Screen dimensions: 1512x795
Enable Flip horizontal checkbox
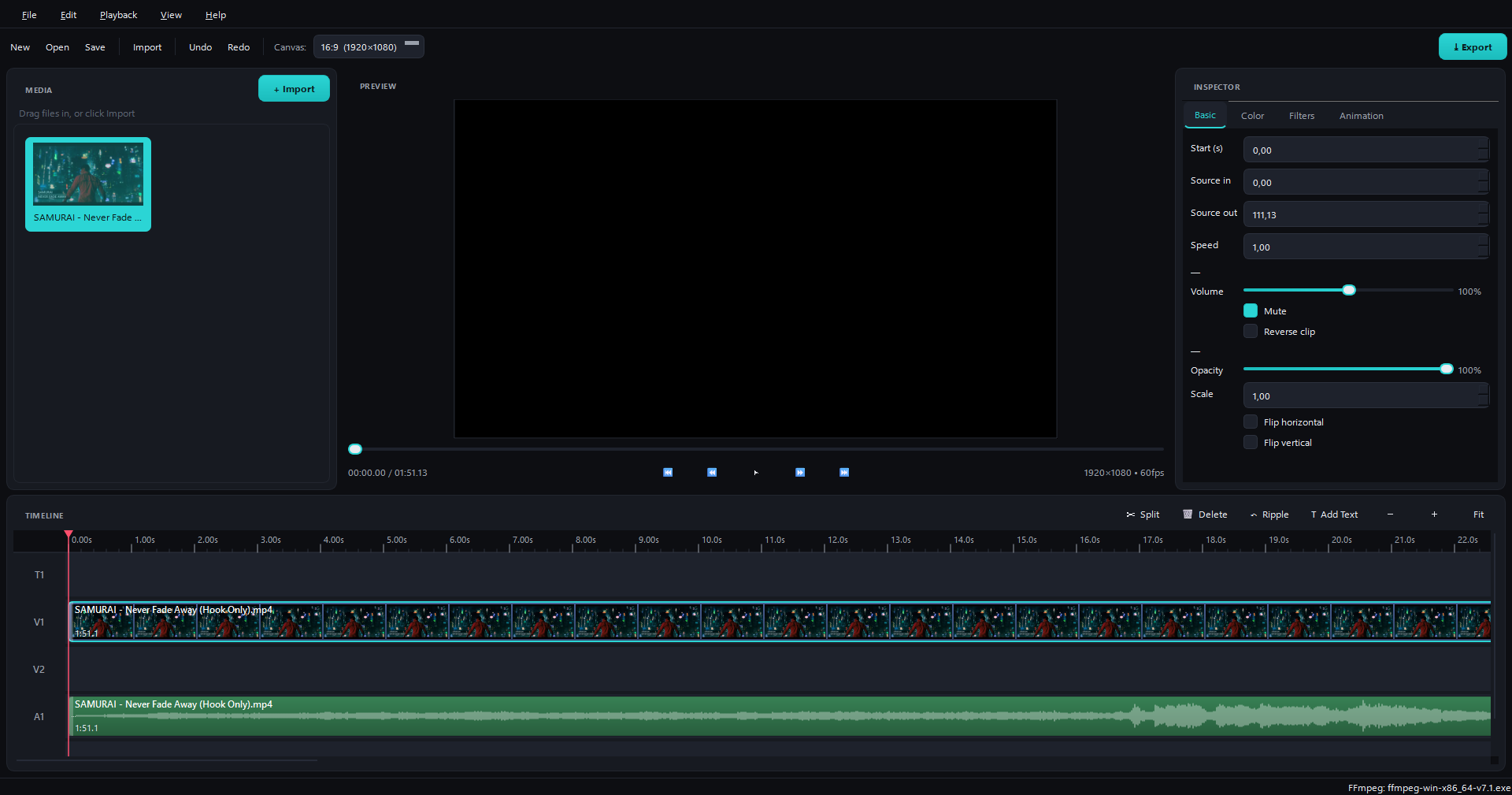pos(1251,422)
